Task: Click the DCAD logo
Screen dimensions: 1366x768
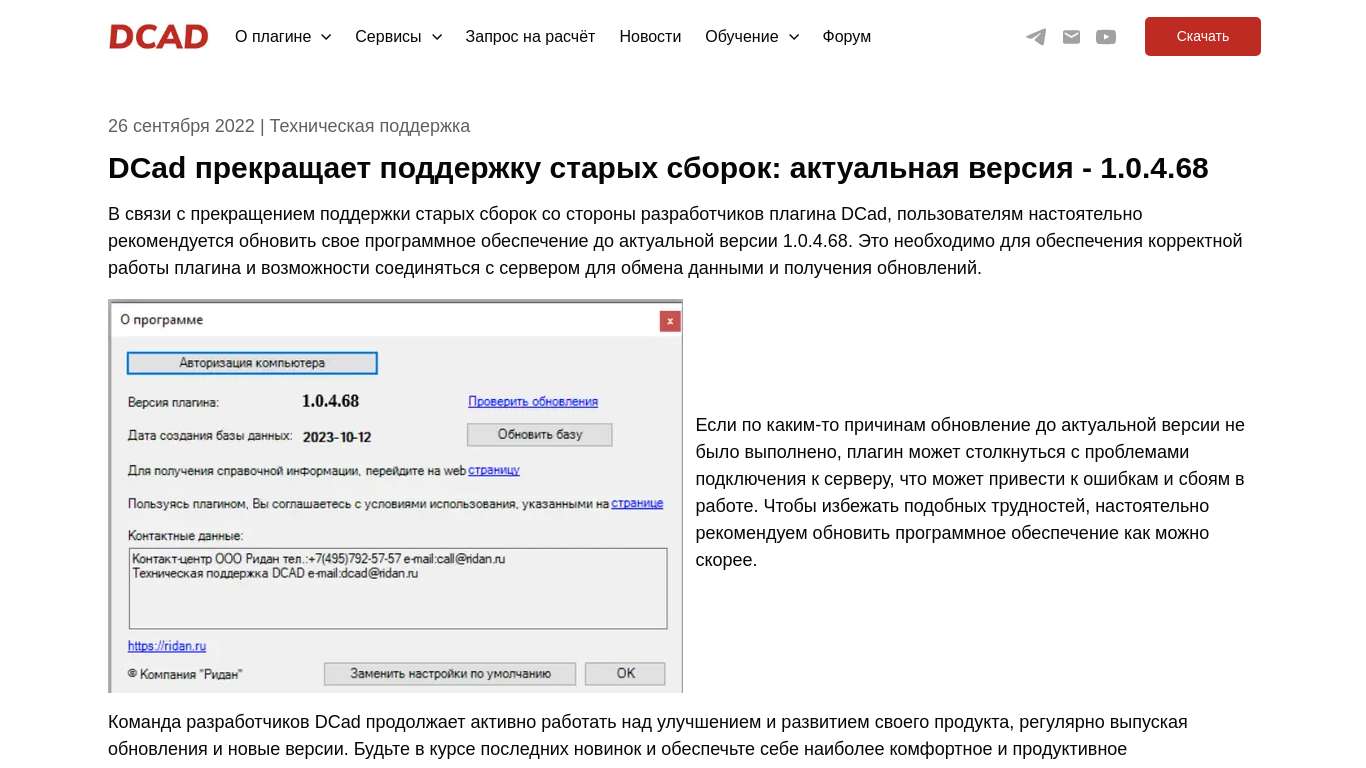Action: click(158, 36)
